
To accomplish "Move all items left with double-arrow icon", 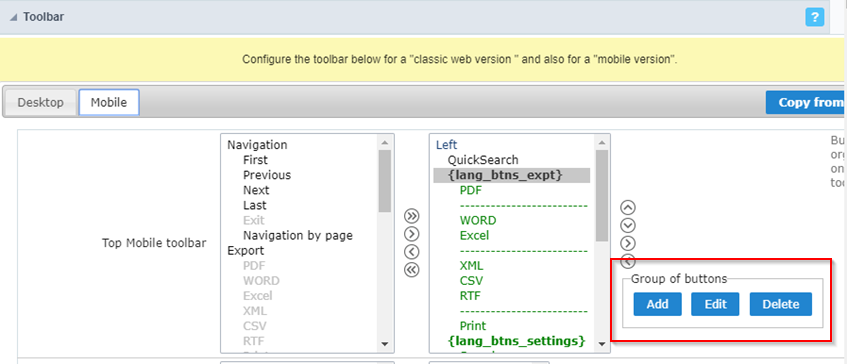I will [x=412, y=269].
